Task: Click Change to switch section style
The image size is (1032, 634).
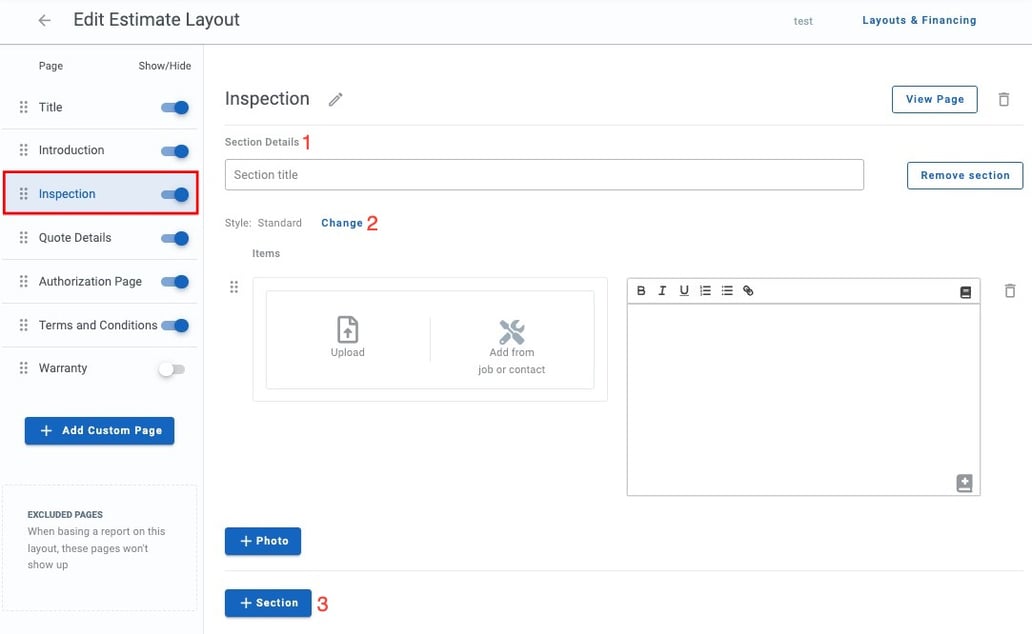Action: [342, 222]
